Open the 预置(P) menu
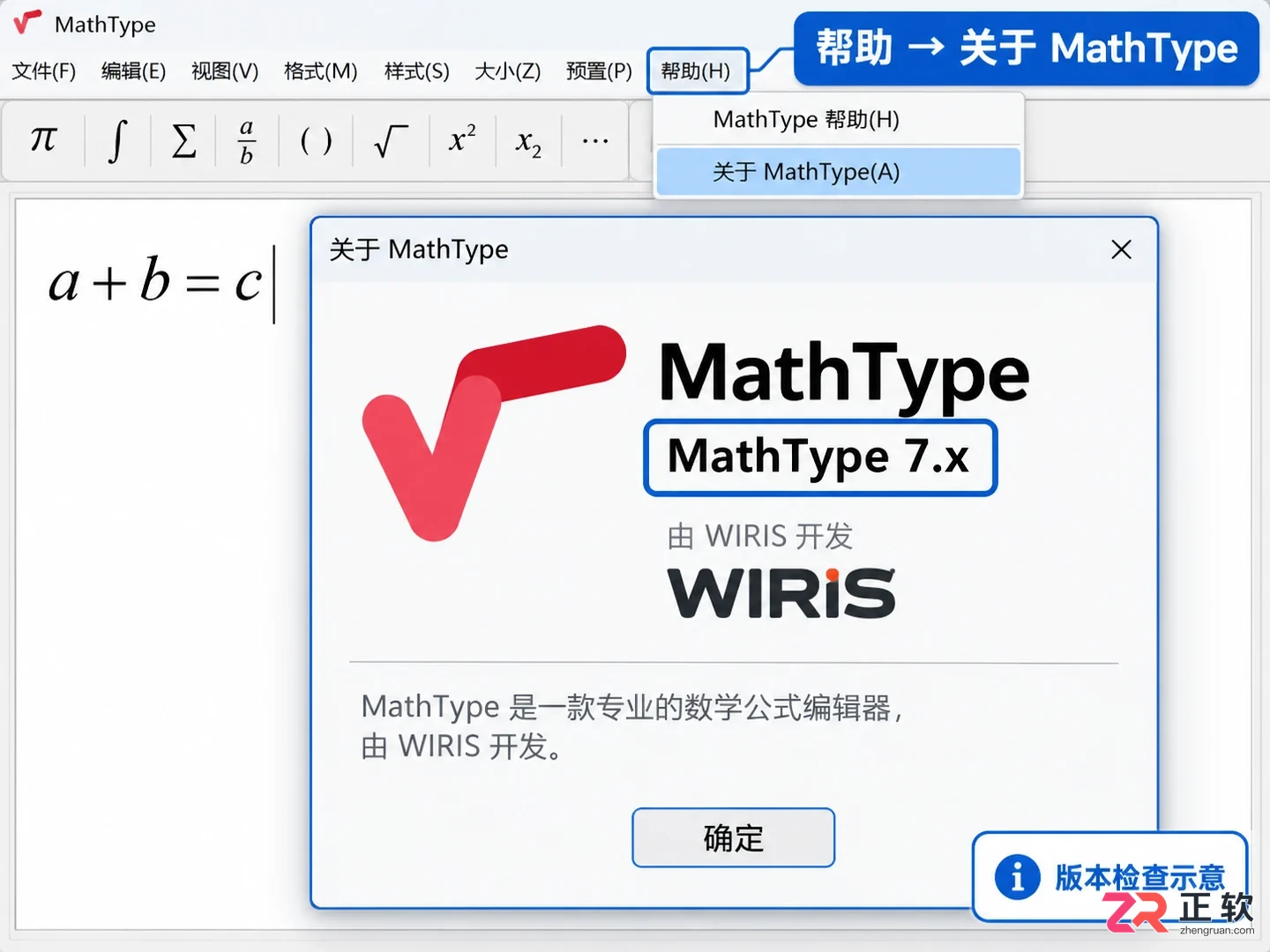Image resolution: width=1270 pixels, height=952 pixels. 599,71
